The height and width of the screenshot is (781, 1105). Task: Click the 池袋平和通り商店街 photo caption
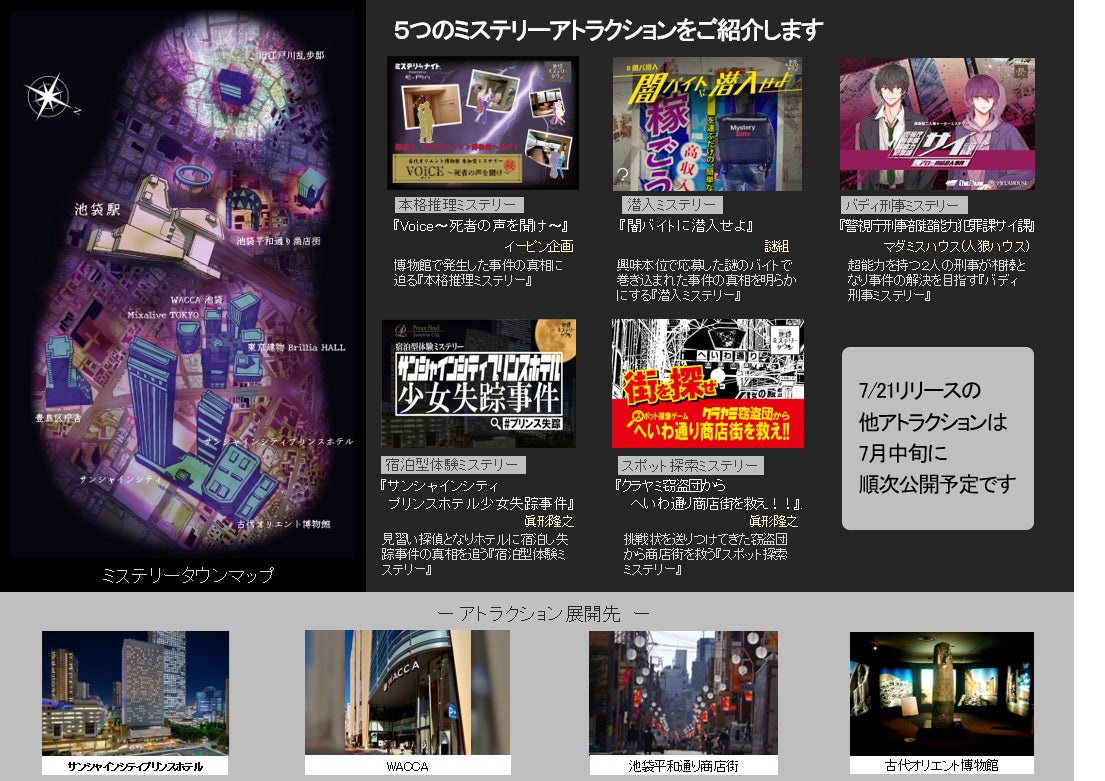click(684, 766)
